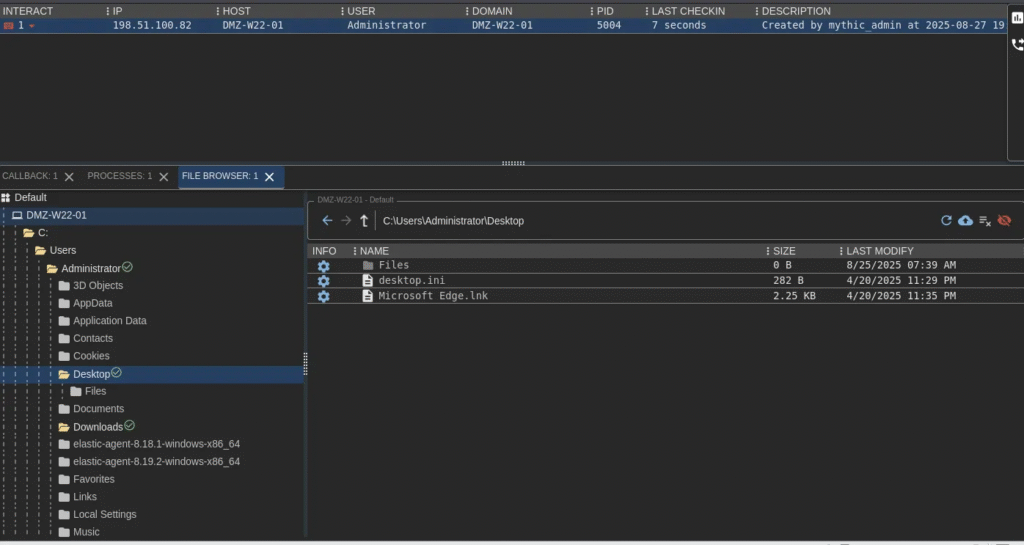Refresh the current directory listing
This screenshot has height=545, width=1024.
946,221
